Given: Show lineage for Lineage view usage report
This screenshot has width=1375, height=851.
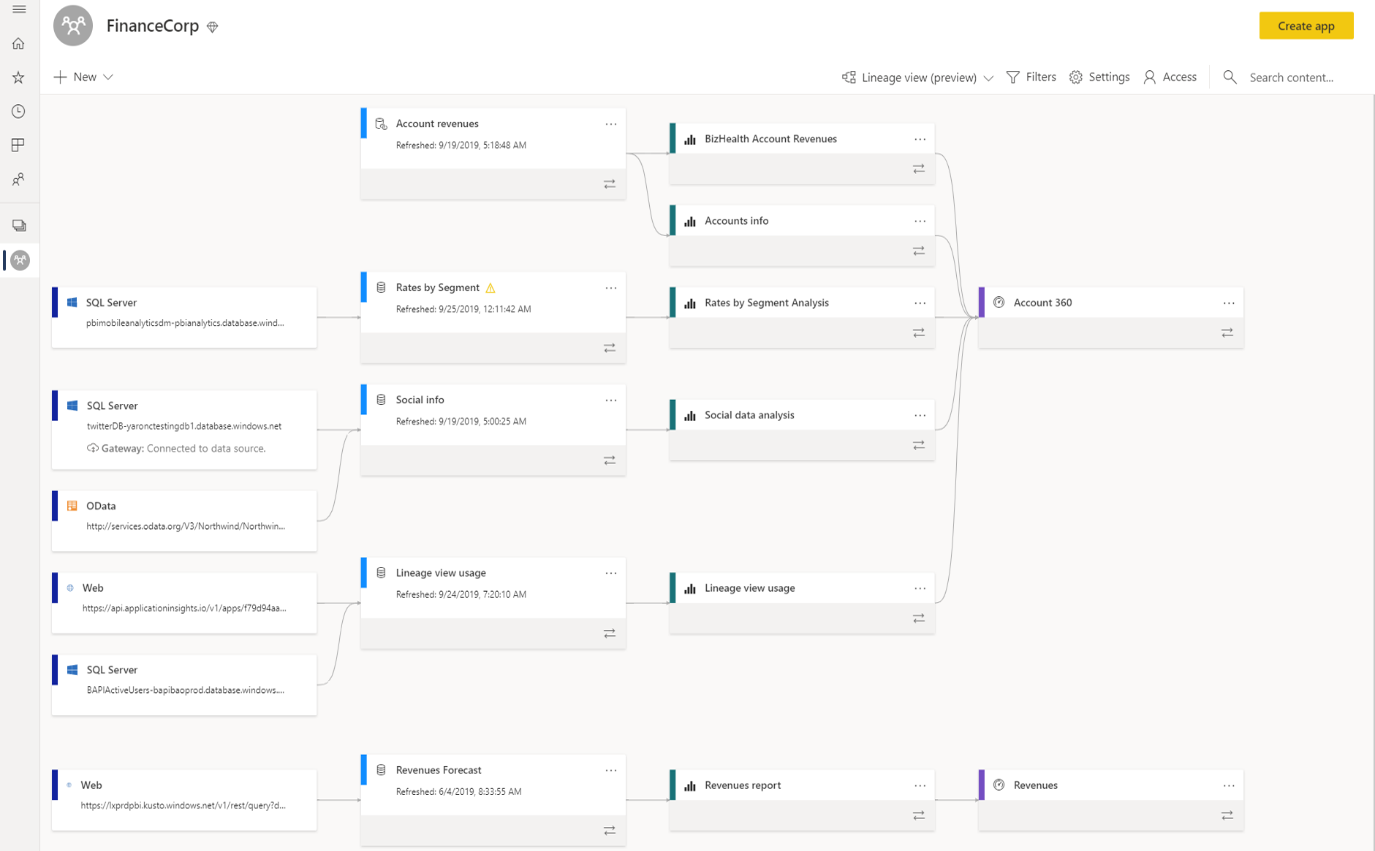Looking at the screenshot, I should [x=918, y=618].
